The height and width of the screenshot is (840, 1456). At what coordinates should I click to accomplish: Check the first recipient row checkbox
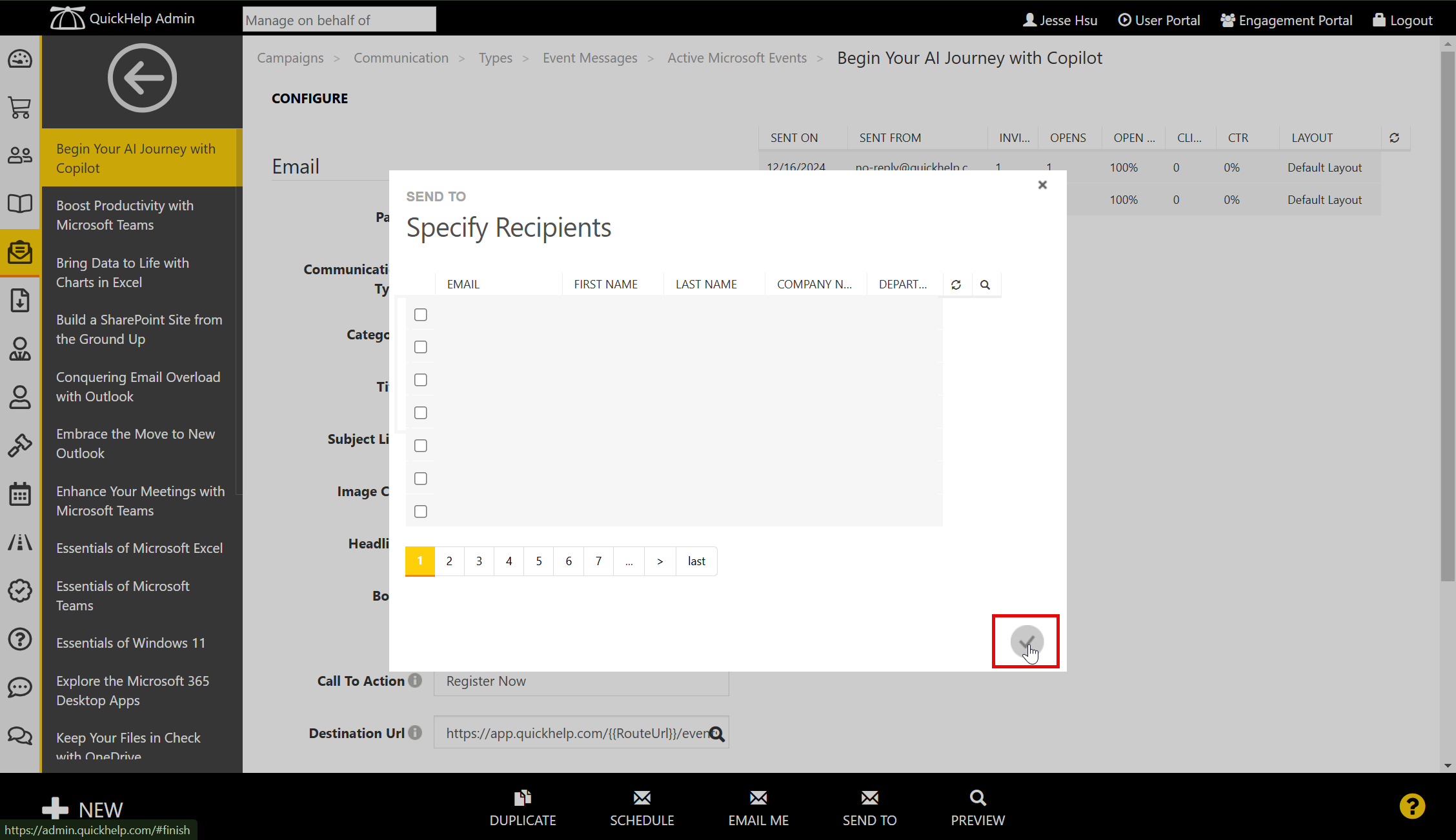[x=421, y=315]
